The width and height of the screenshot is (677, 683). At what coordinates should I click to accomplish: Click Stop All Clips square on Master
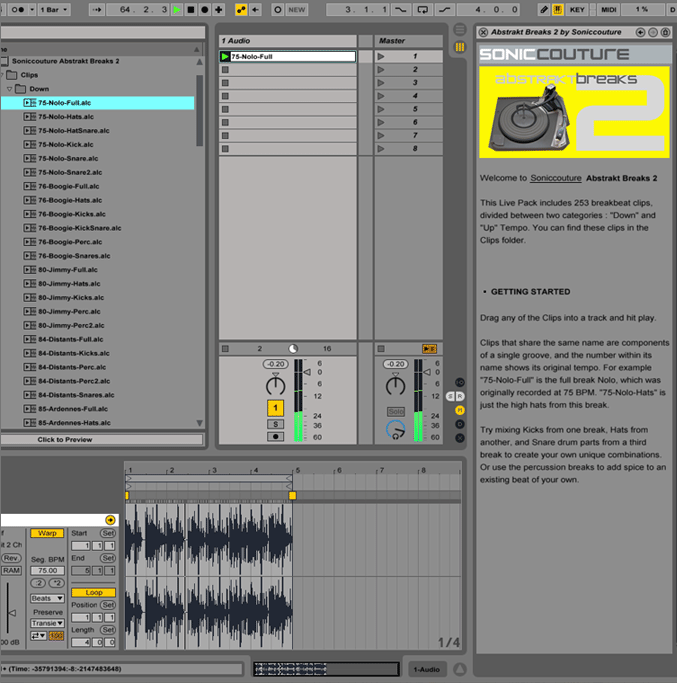tap(381, 349)
